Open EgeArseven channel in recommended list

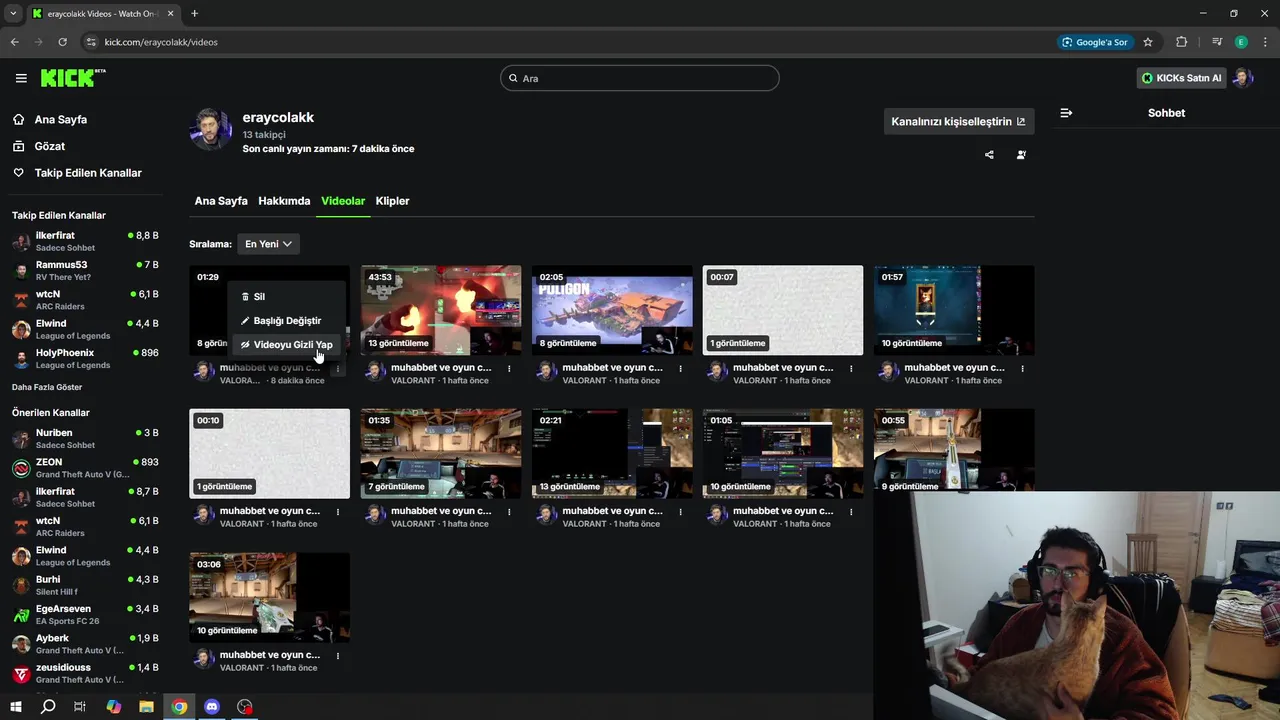[x=85, y=615]
